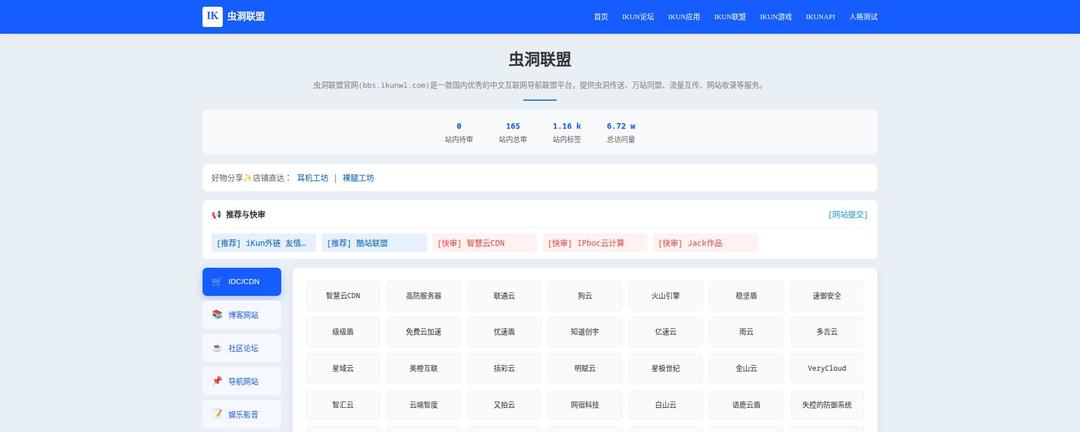
Task: Open the VeryCloud site card
Action: (x=827, y=369)
